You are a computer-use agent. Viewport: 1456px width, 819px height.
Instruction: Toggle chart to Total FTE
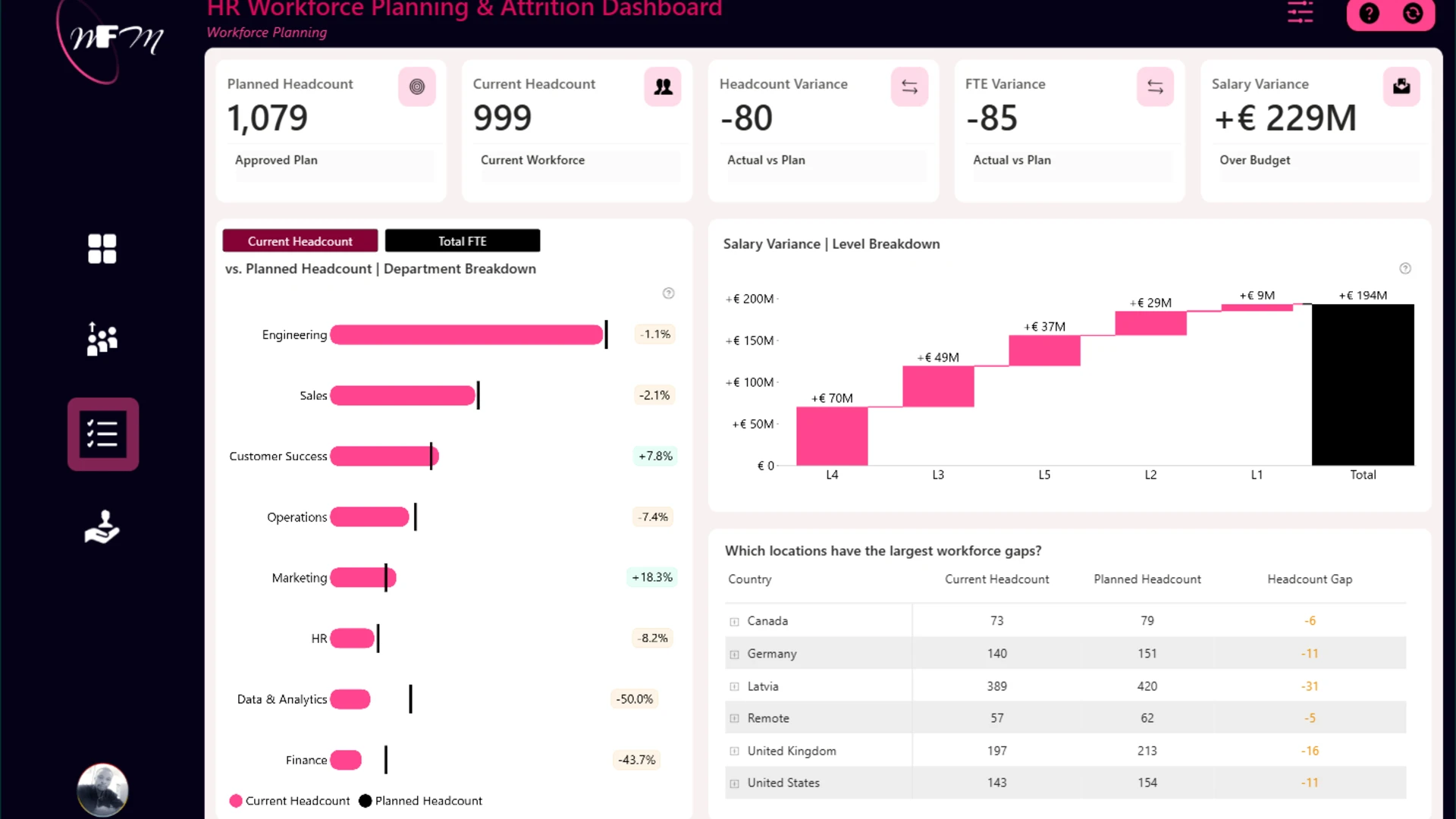(463, 241)
